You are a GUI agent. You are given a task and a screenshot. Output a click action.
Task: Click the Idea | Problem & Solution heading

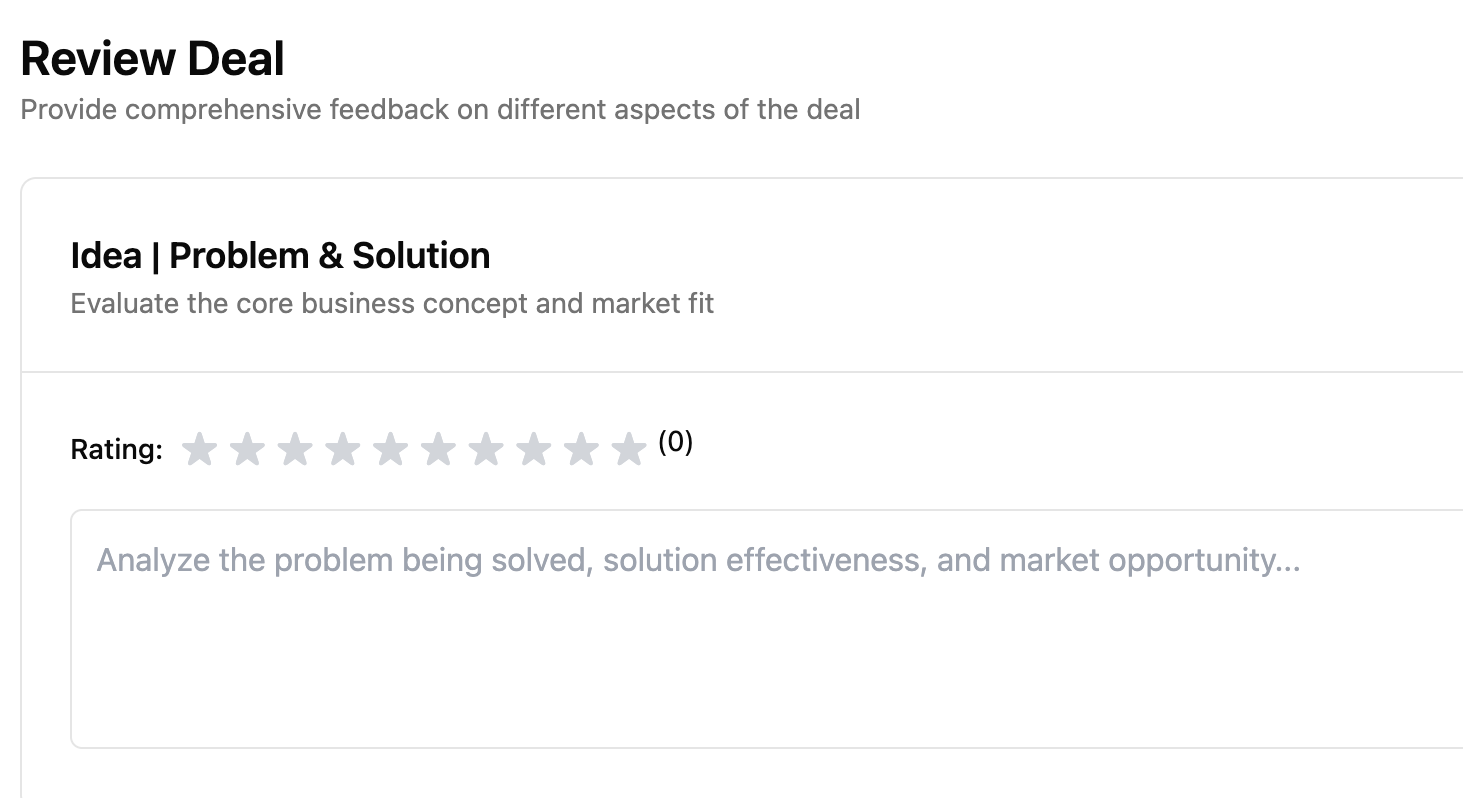click(x=279, y=255)
